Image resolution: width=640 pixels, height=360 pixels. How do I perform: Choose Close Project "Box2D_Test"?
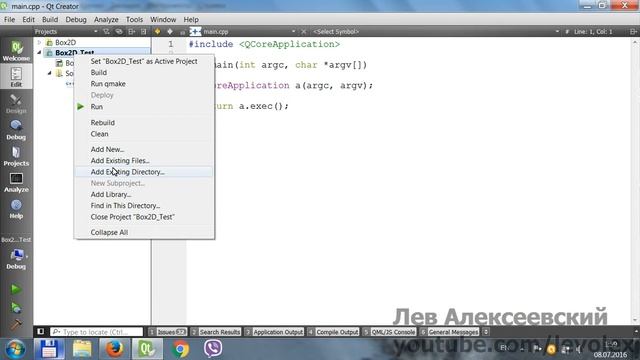click(144, 217)
